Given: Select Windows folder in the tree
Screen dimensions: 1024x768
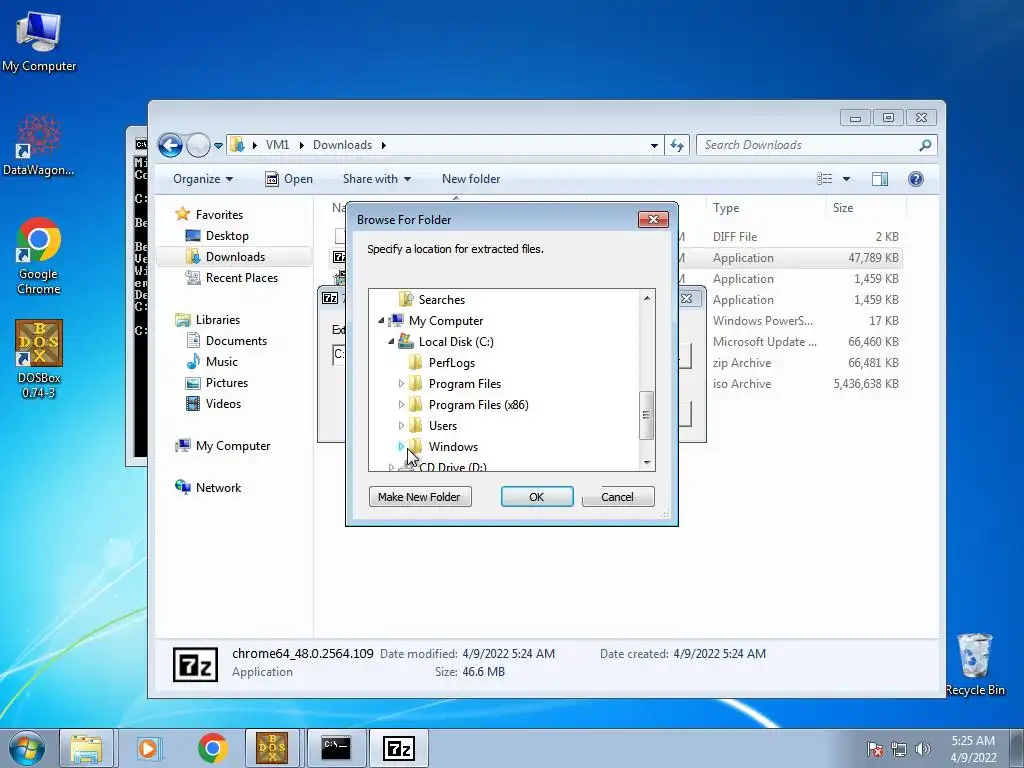Looking at the screenshot, I should coord(453,447).
